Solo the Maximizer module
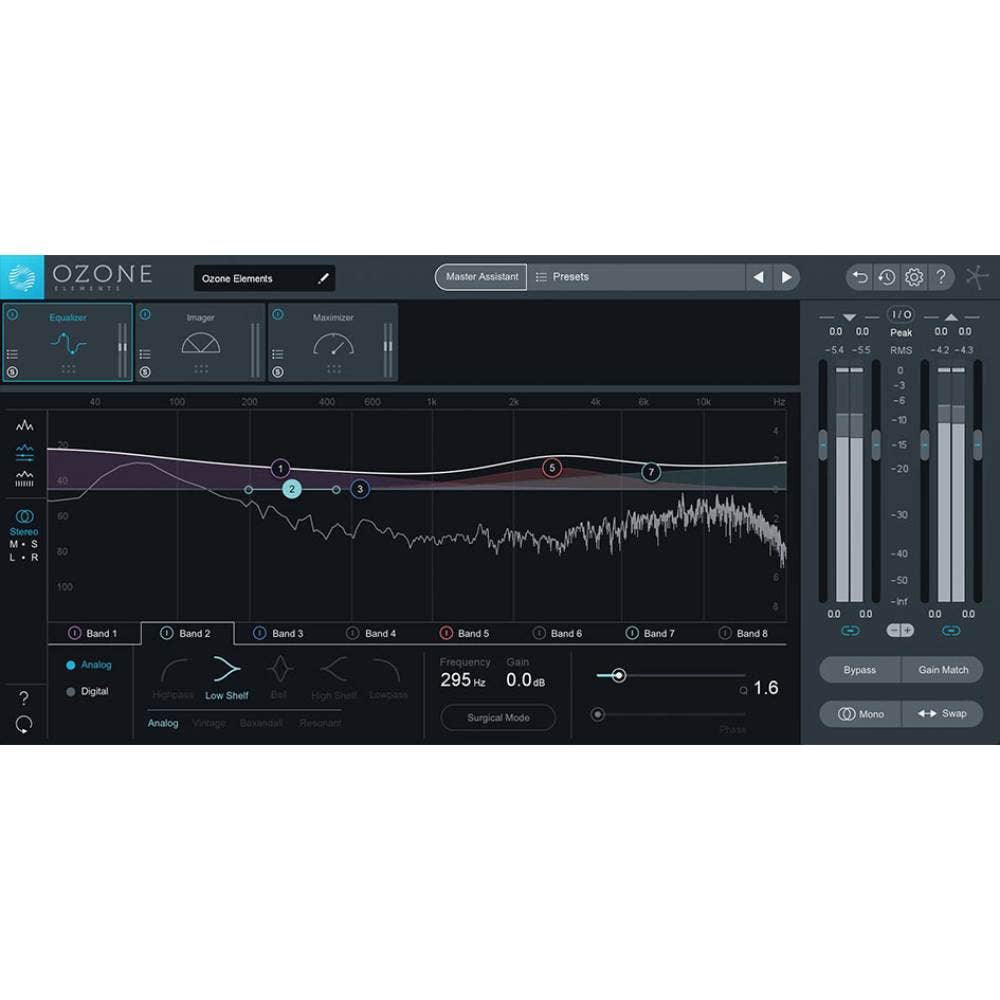 tap(277, 372)
